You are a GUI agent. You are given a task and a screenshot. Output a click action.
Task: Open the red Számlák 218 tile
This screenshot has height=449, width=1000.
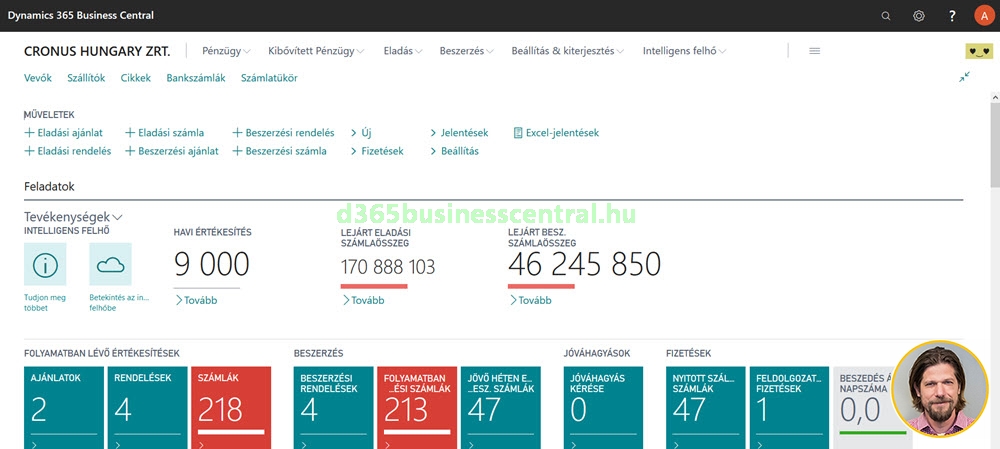(x=230, y=405)
